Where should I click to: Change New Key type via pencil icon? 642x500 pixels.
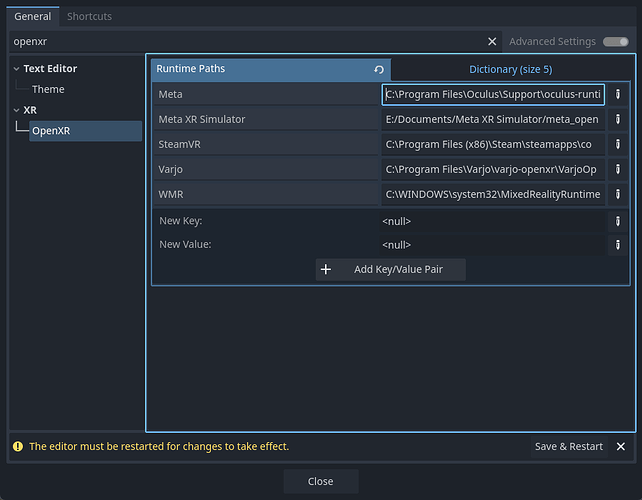coord(617,221)
